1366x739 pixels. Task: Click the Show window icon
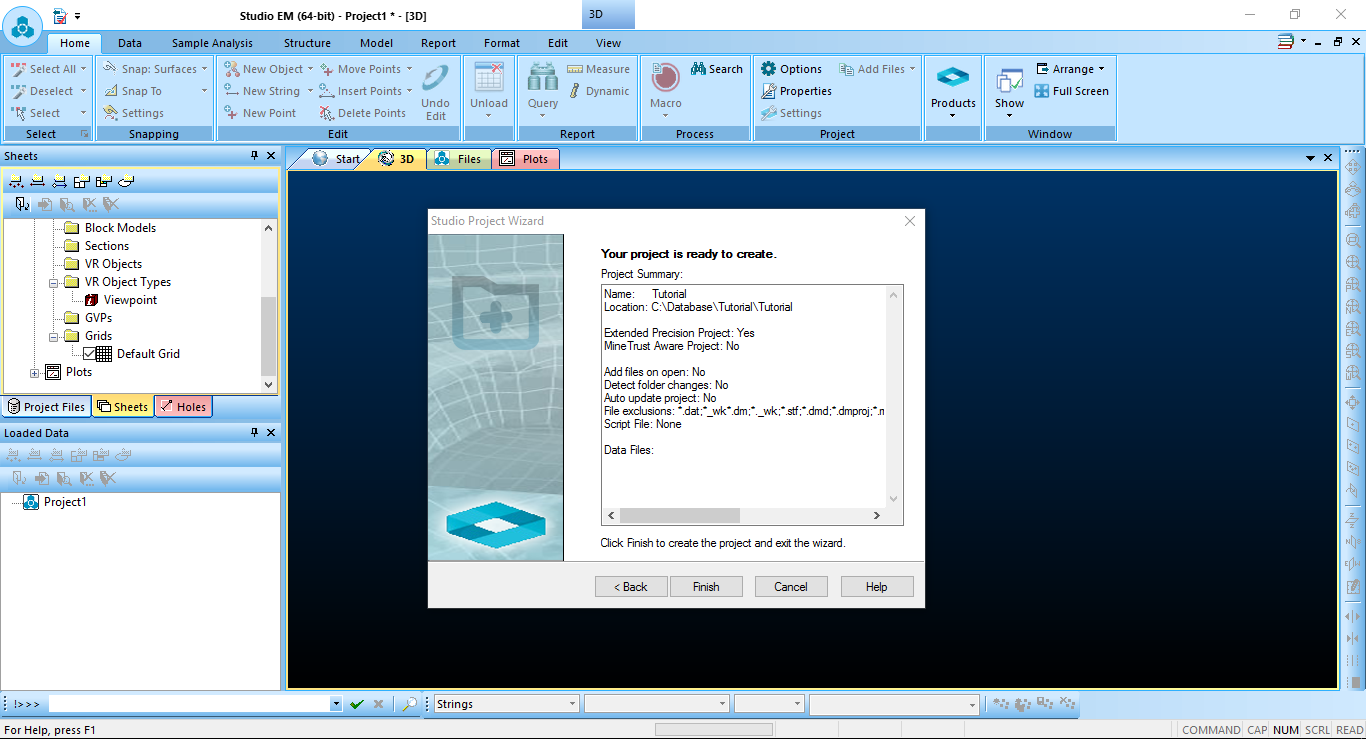(1010, 80)
